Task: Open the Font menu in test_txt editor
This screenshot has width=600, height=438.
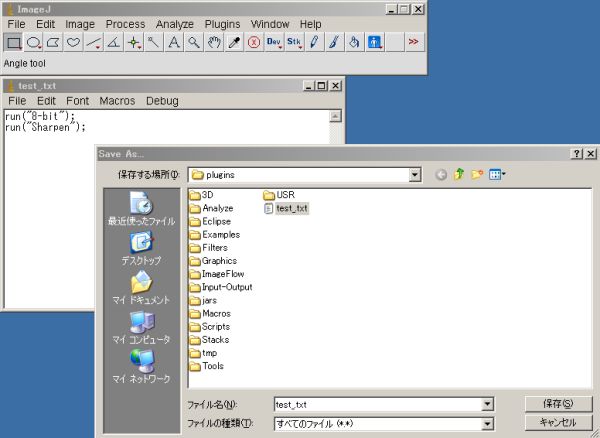Action: (77, 101)
